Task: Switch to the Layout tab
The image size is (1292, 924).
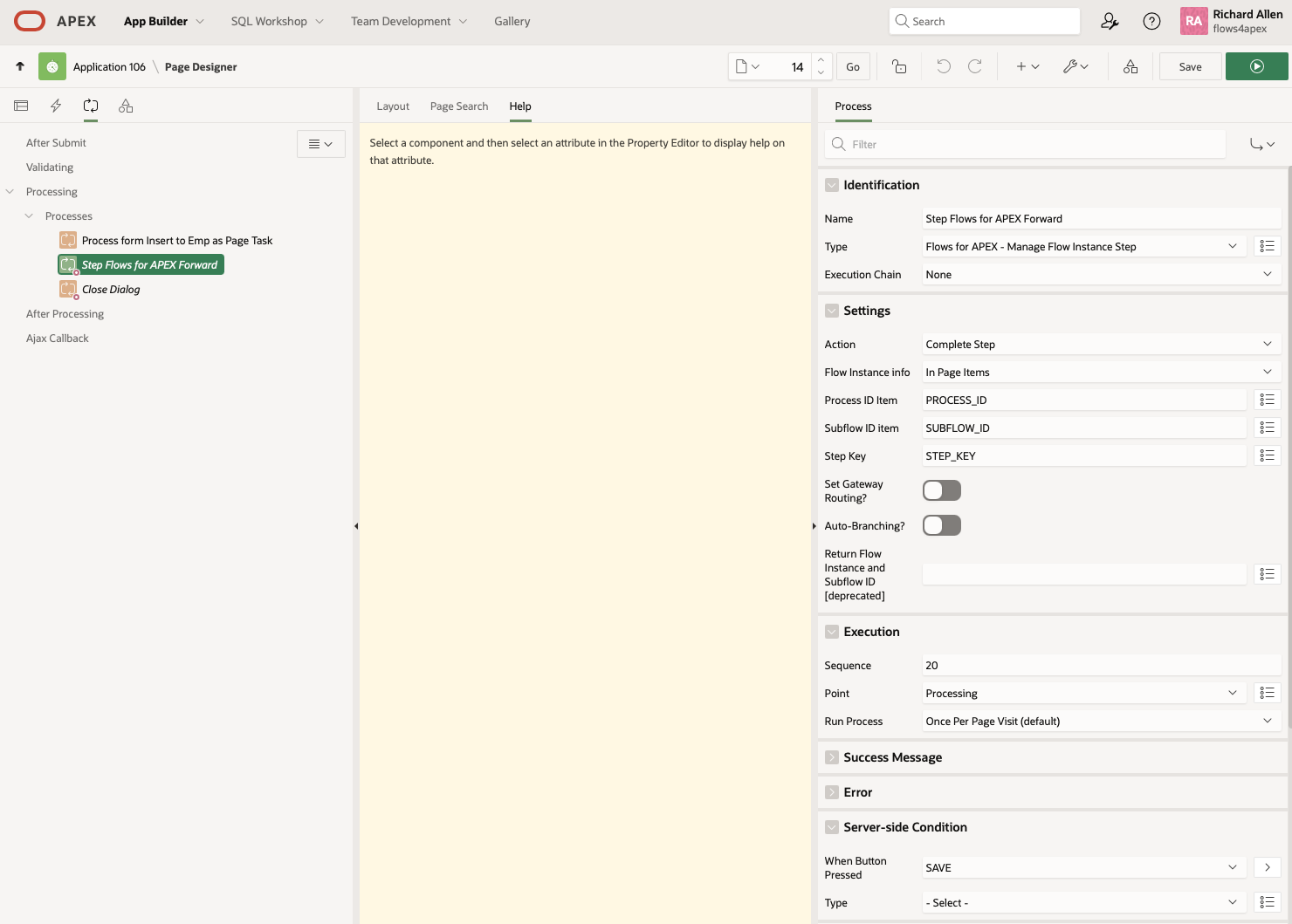Action: tap(393, 106)
